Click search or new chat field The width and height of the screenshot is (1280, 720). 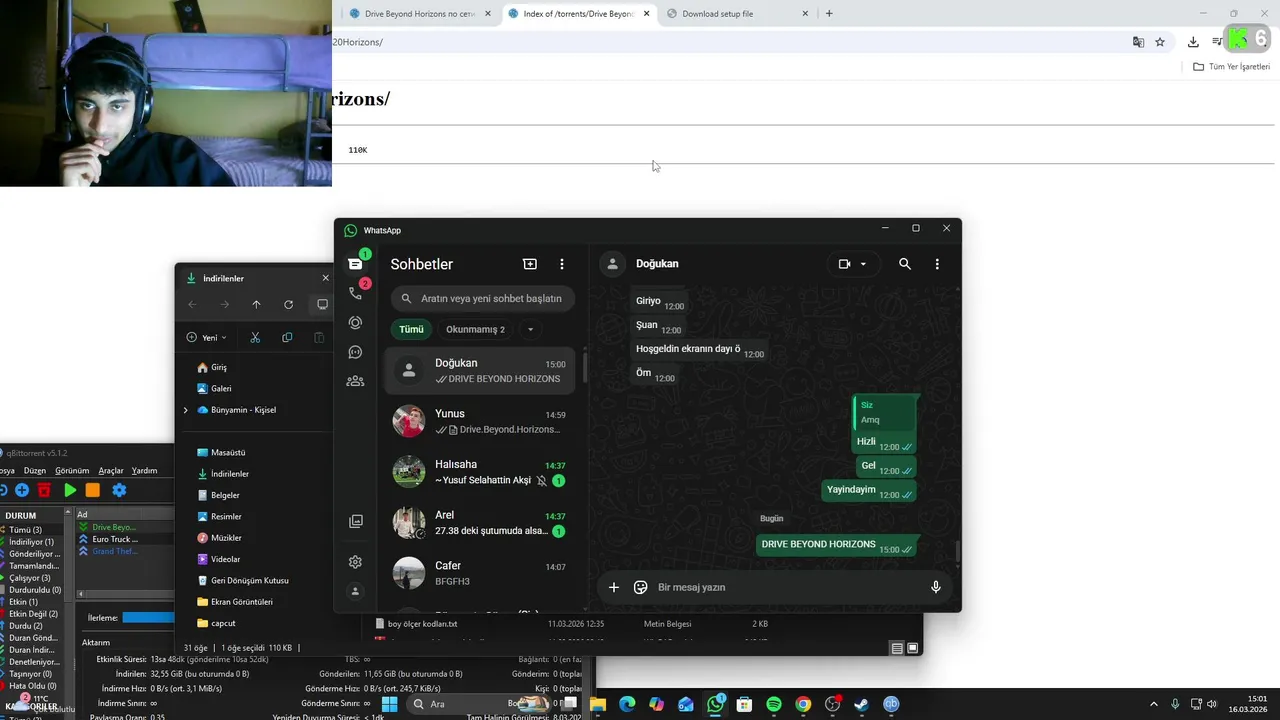483,298
